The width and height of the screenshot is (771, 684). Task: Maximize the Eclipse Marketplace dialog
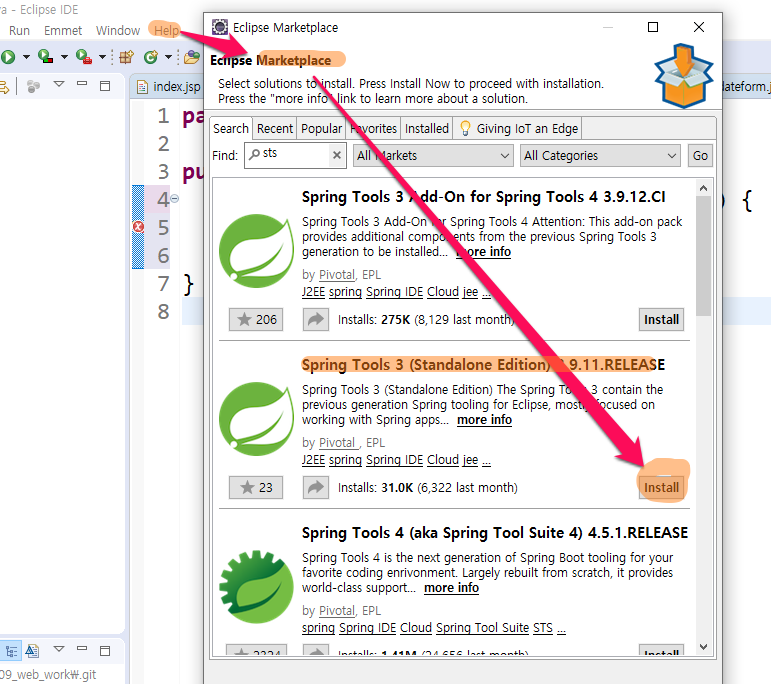[653, 27]
